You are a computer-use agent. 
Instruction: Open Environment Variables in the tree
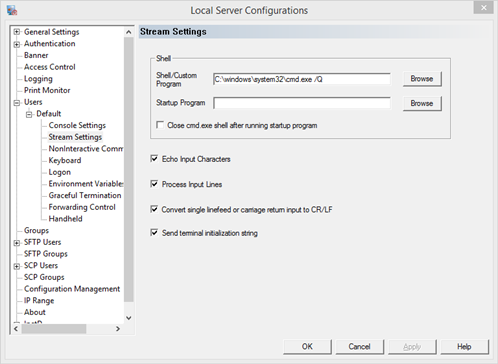tap(86, 184)
